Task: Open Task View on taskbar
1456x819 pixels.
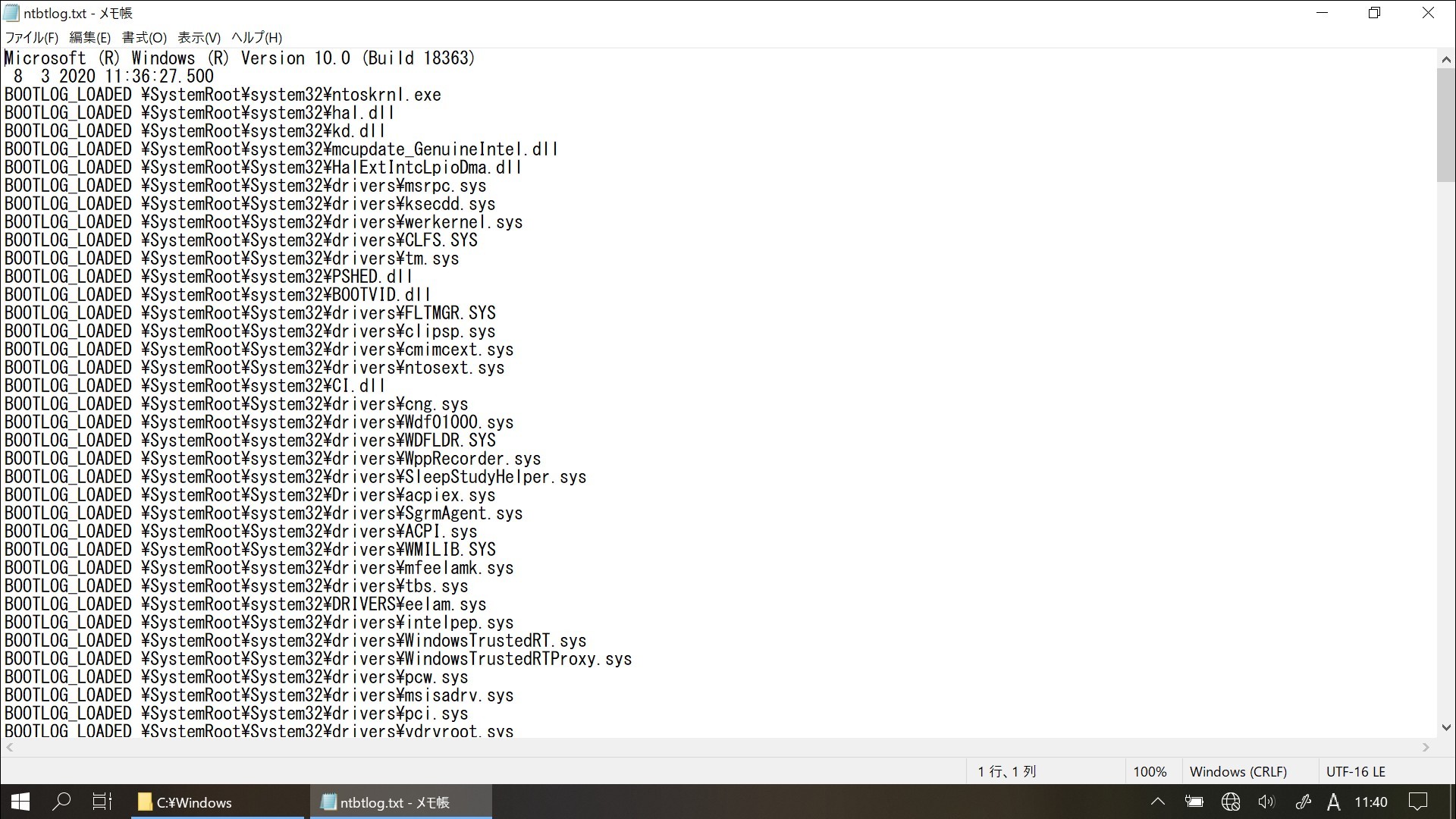Action: (102, 802)
